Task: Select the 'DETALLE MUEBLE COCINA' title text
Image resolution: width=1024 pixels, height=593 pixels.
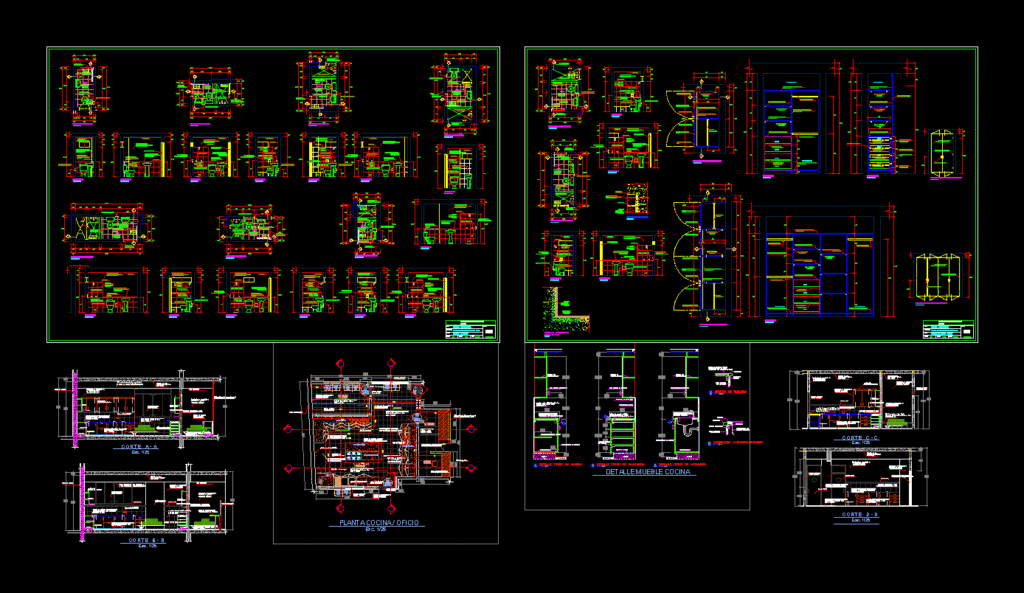Action: [x=647, y=472]
